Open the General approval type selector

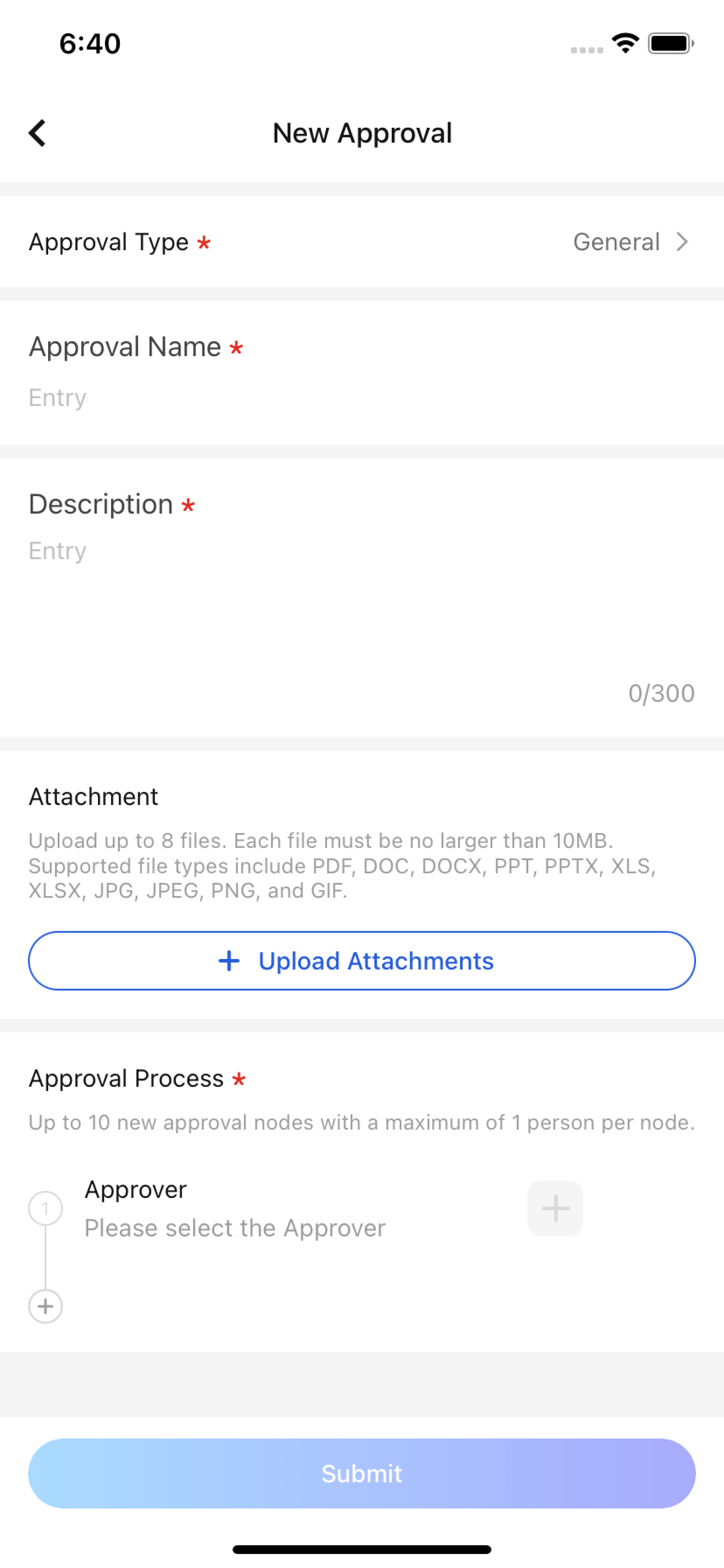coord(616,242)
